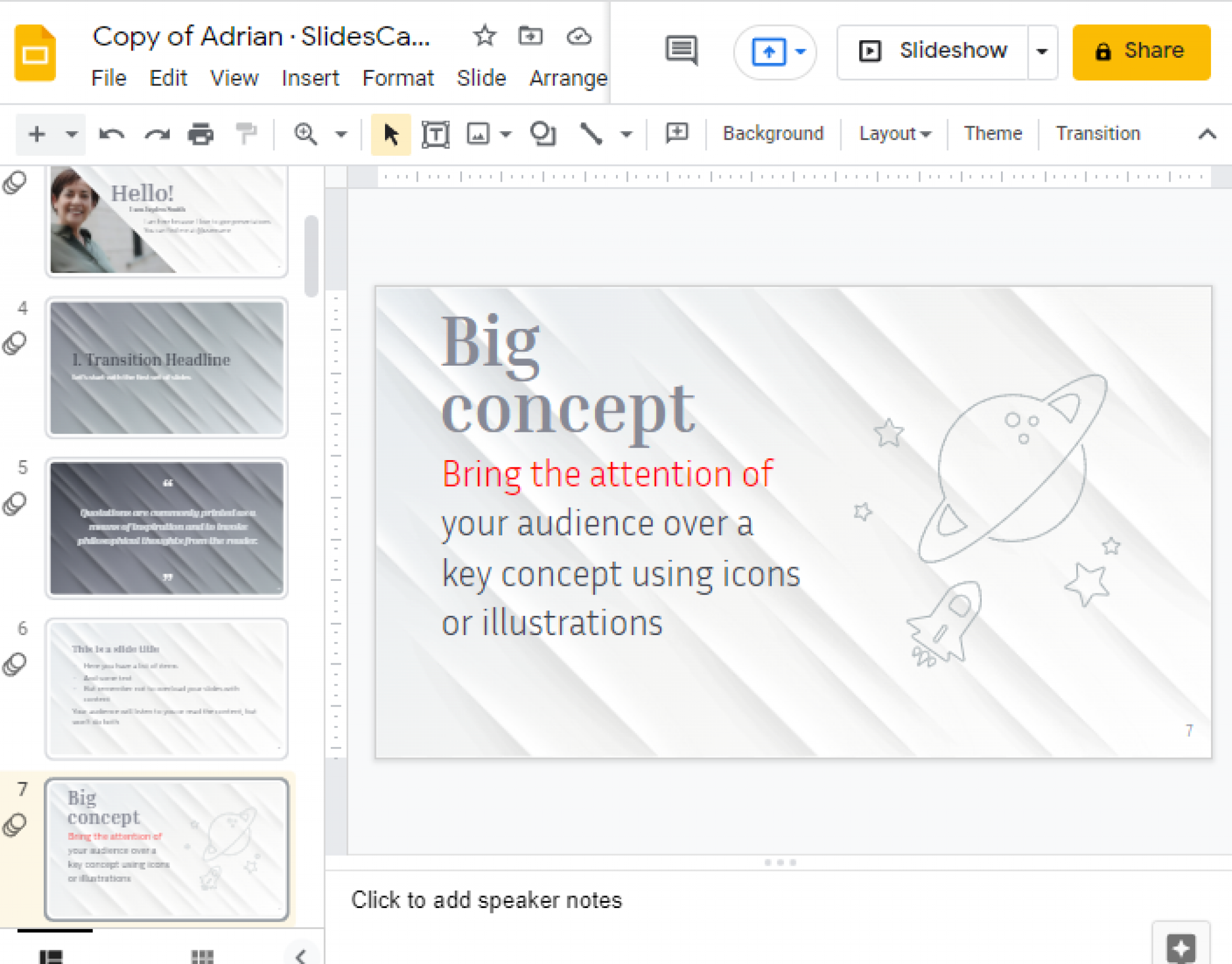Click the Redo arrow icon
The image size is (1232, 964).
[156, 134]
